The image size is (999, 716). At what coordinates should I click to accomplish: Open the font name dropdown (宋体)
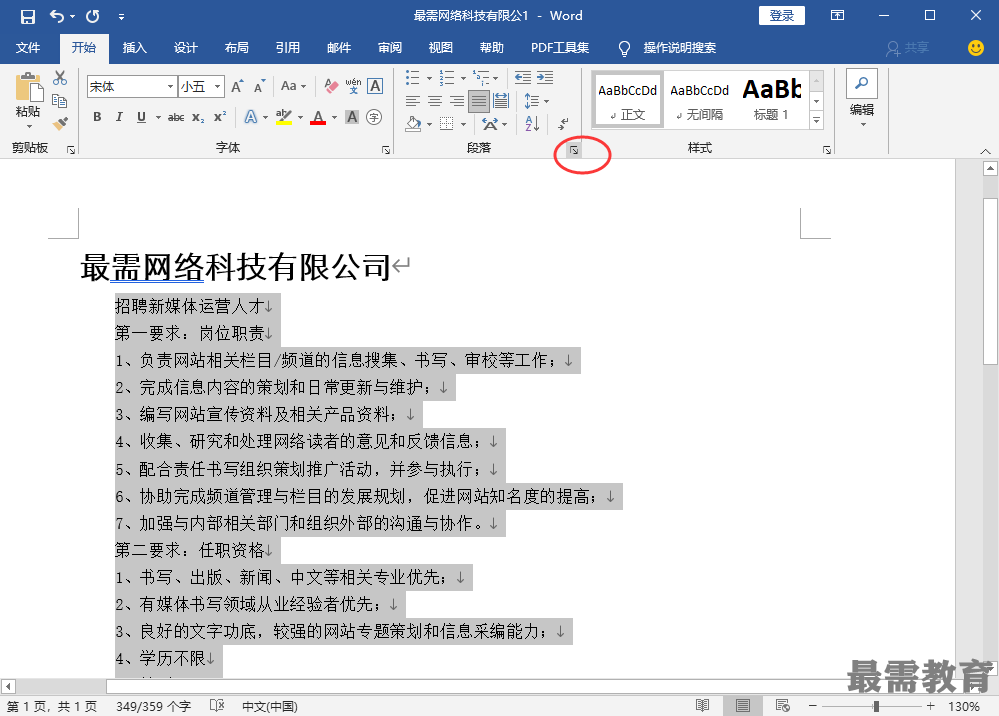pos(171,87)
